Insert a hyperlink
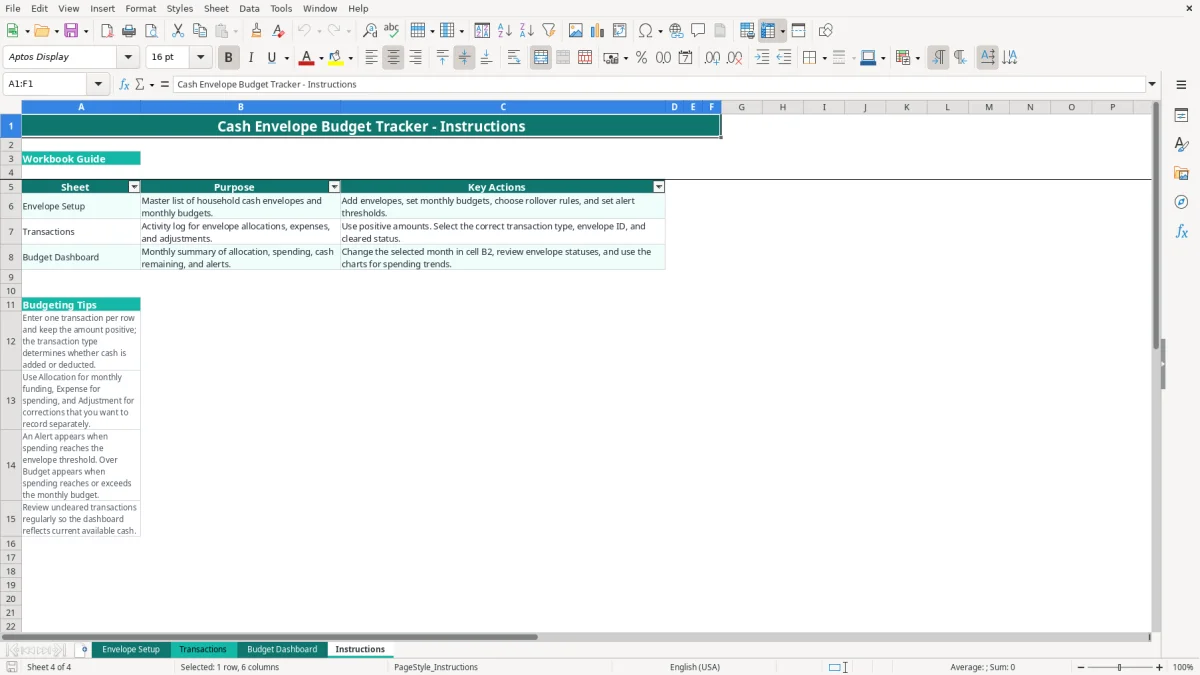 [x=676, y=31]
